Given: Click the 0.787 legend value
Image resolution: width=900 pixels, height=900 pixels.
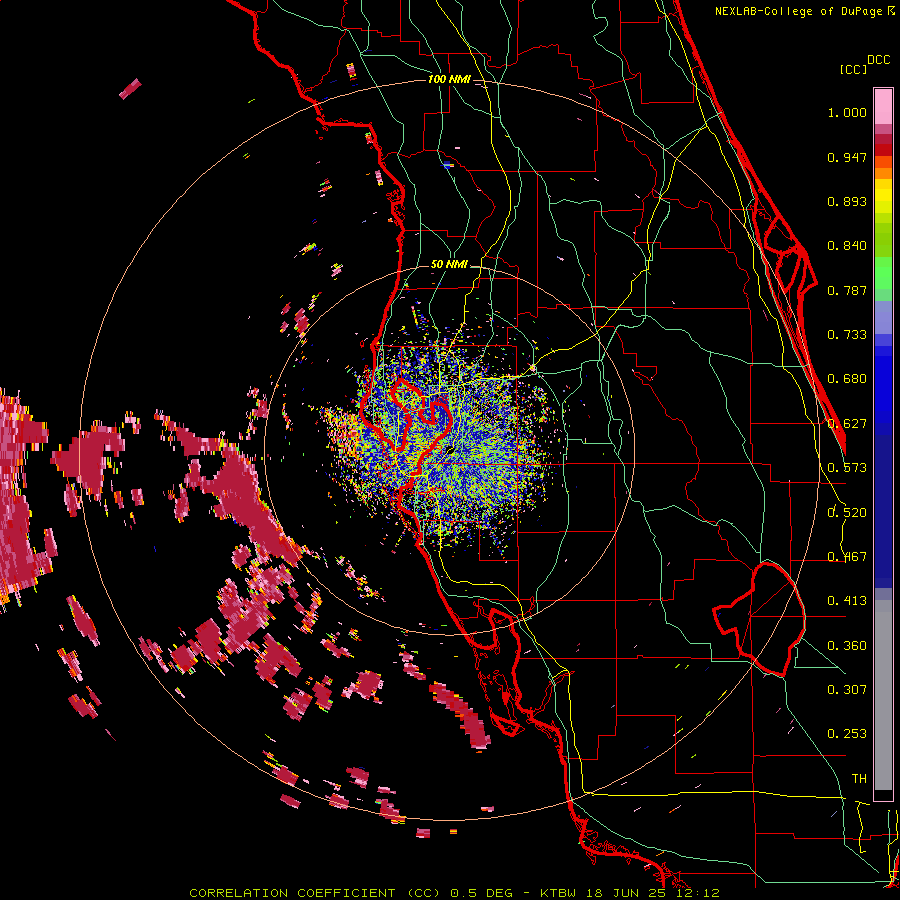Looking at the screenshot, I should click(847, 290).
